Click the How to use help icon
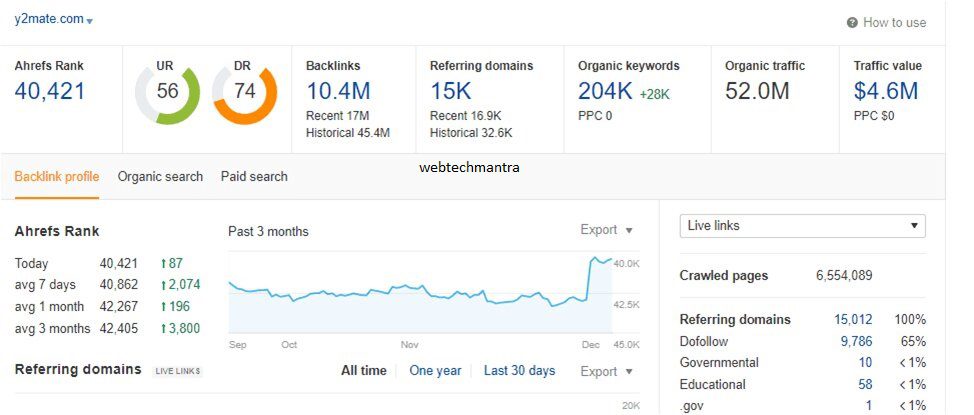Image resolution: width=974 pixels, height=415 pixels. [x=852, y=23]
